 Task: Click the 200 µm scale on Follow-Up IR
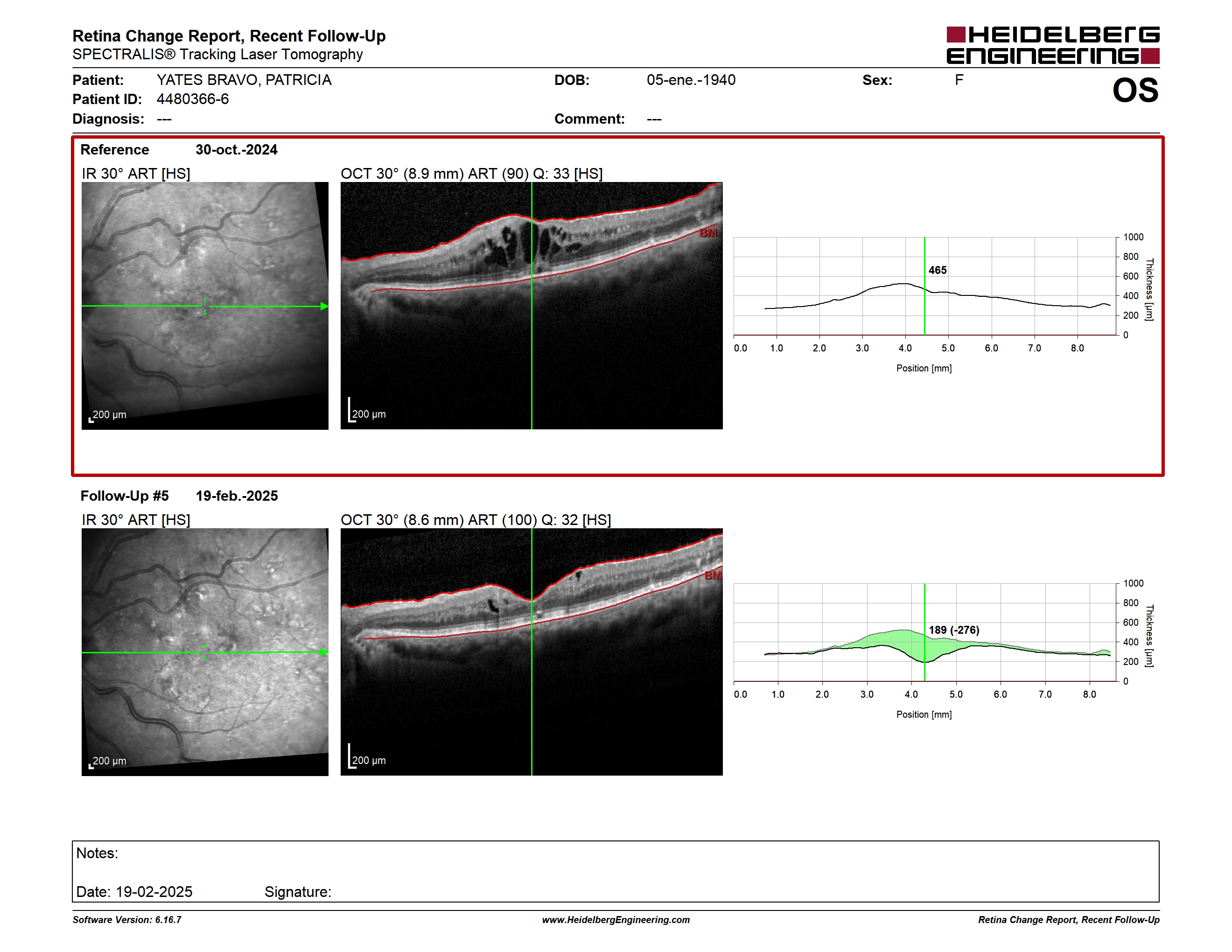click(108, 762)
